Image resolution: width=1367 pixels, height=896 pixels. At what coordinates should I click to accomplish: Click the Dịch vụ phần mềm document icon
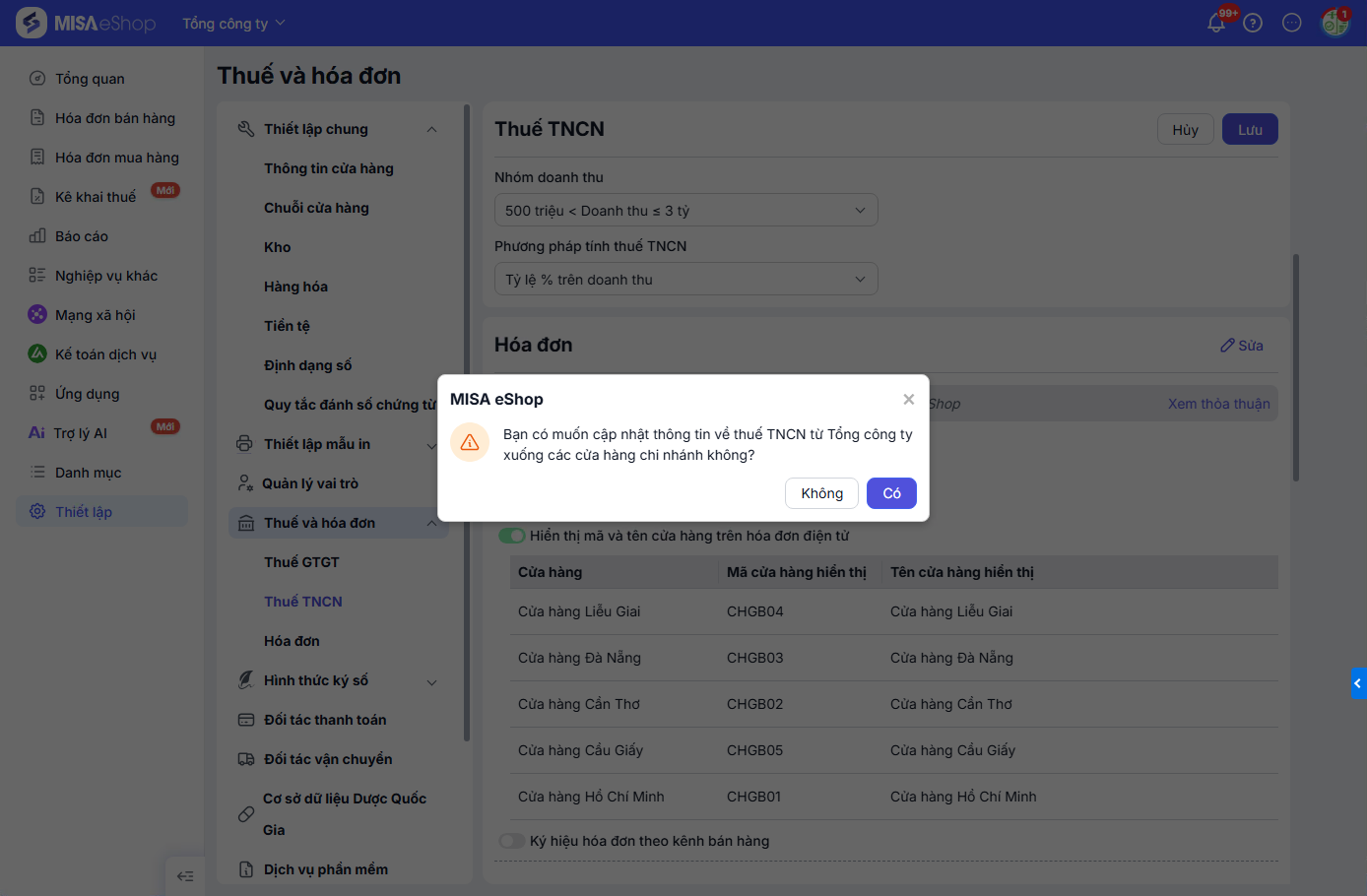[246, 869]
